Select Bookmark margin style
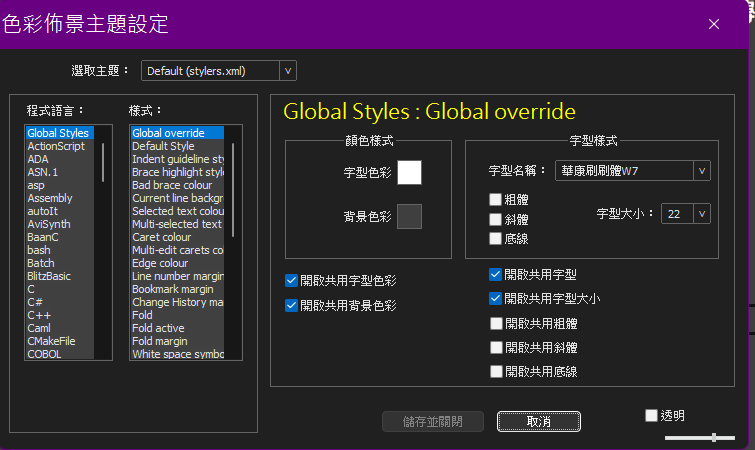The height and width of the screenshot is (450, 755). 177,289
